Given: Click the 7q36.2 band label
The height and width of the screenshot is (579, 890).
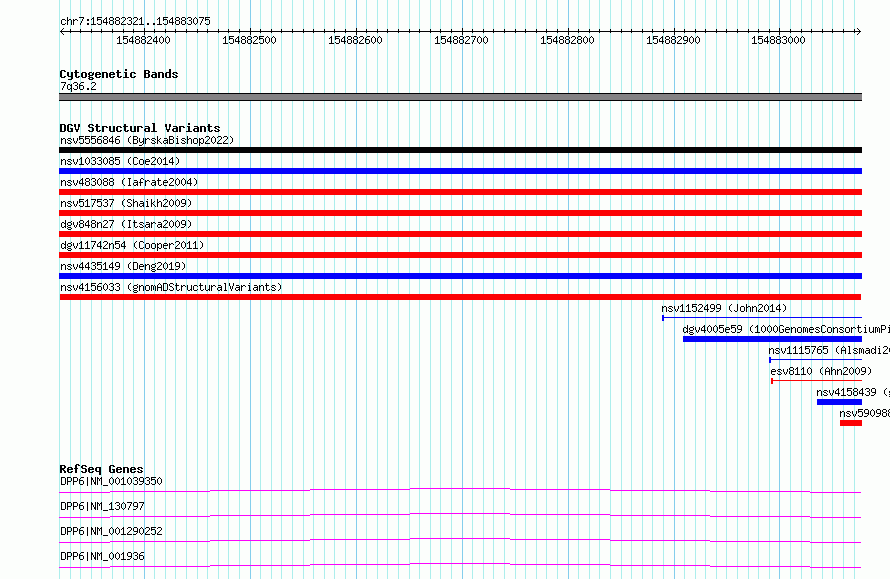Looking at the screenshot, I should click(78, 86).
